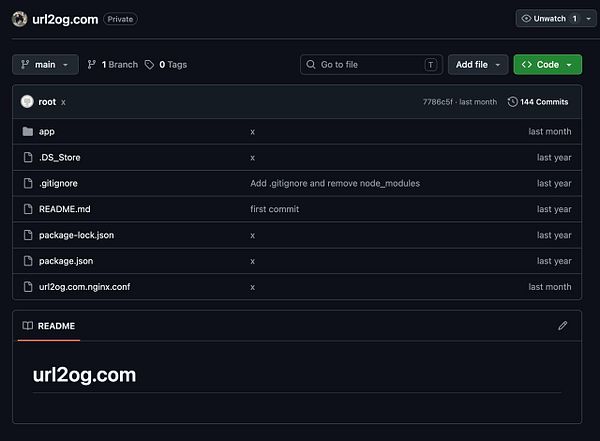Viewport: 600px width, 441px height.
Task: Edit the README with the pencil icon
Action: point(562,326)
